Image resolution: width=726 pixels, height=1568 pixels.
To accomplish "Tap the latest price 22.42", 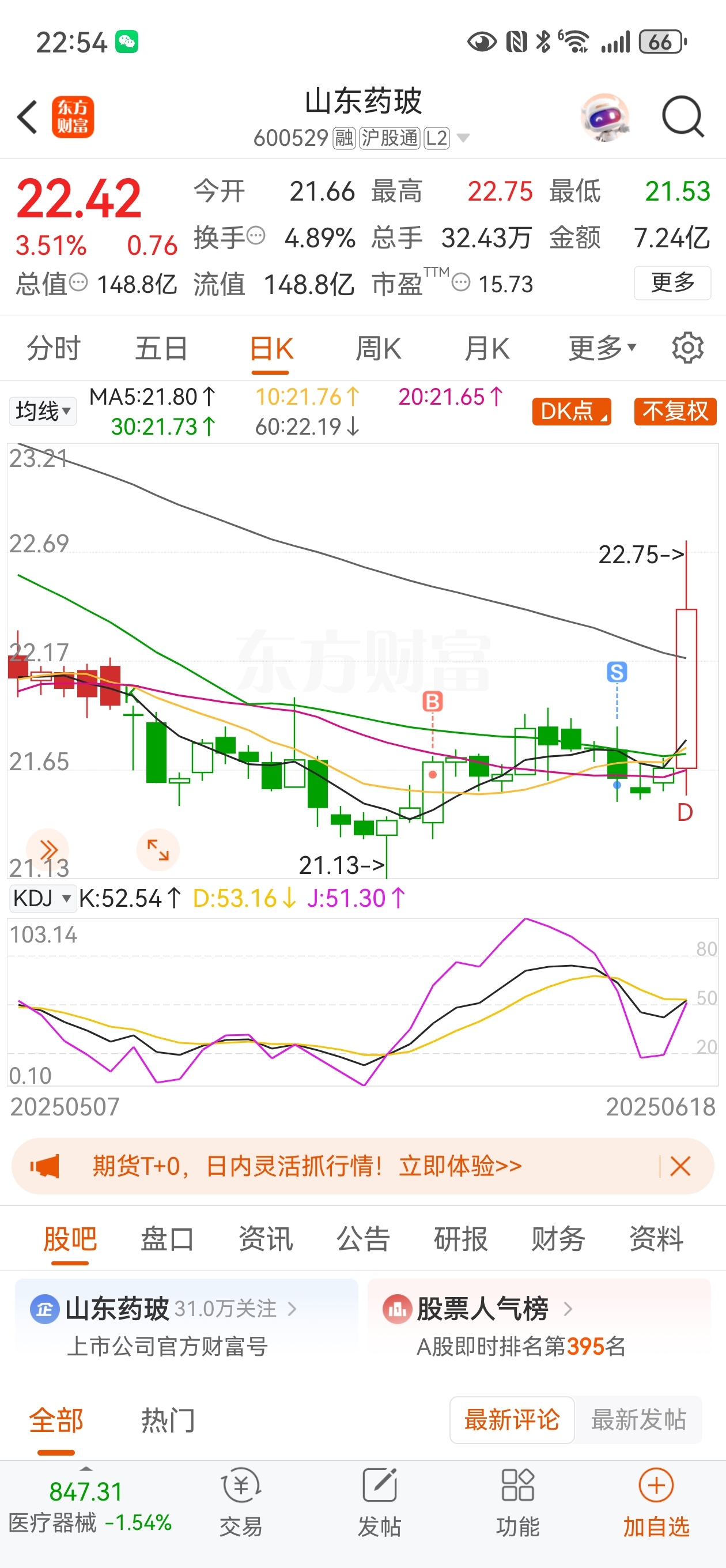I will tap(79, 198).
